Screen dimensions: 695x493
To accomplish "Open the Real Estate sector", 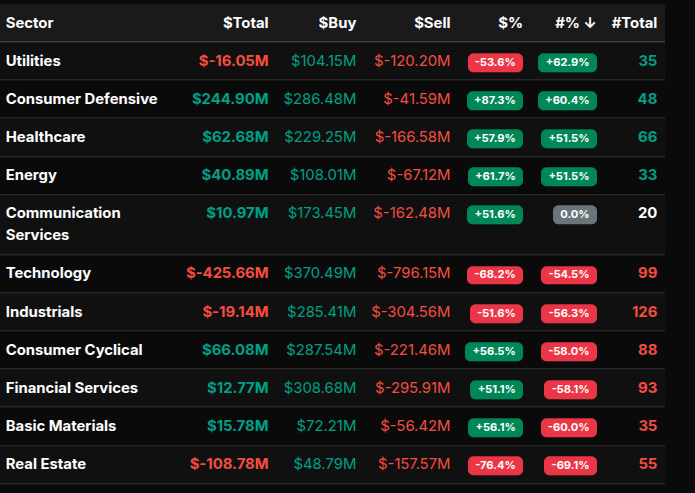I will 46,464.
